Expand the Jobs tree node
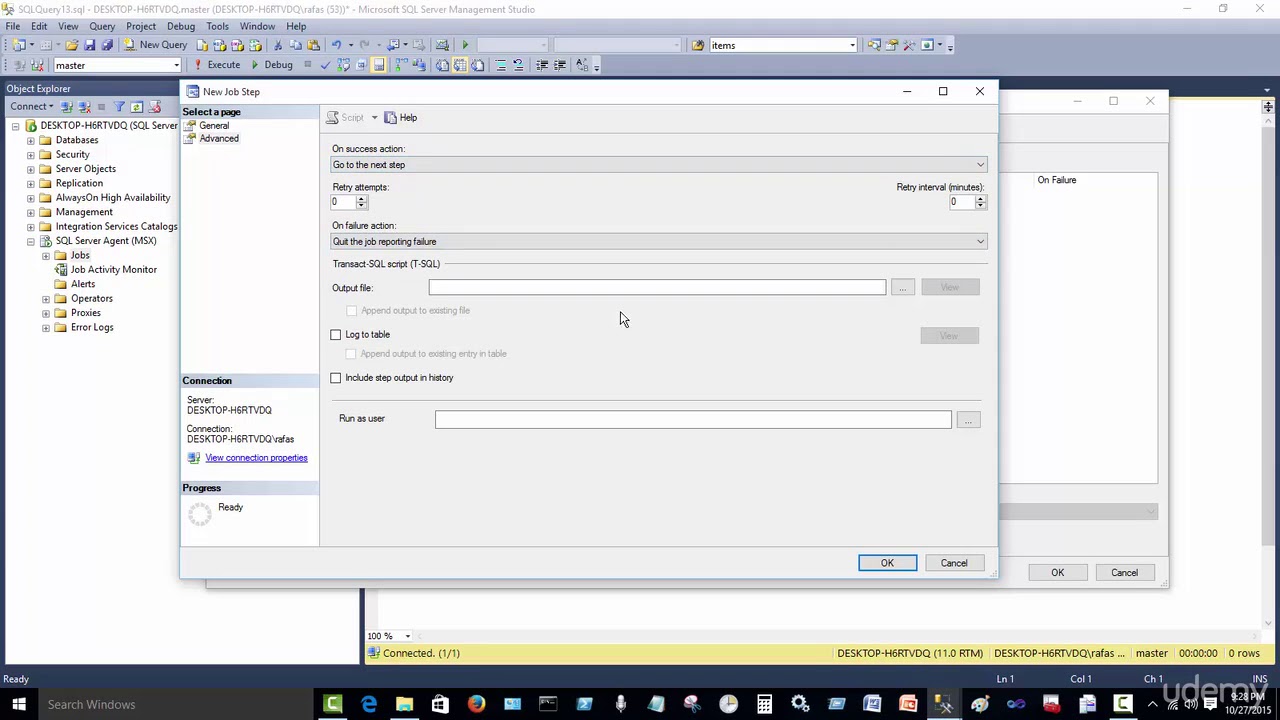 pos(45,256)
